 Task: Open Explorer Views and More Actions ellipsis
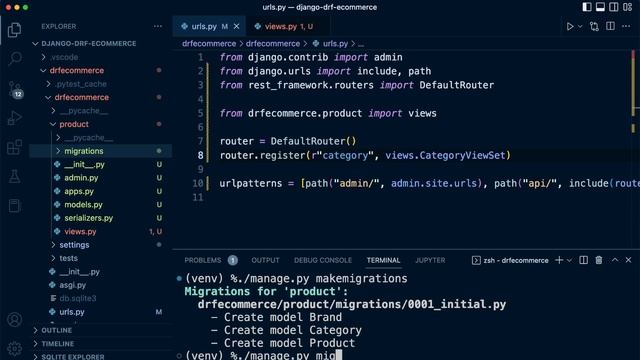pos(158,27)
